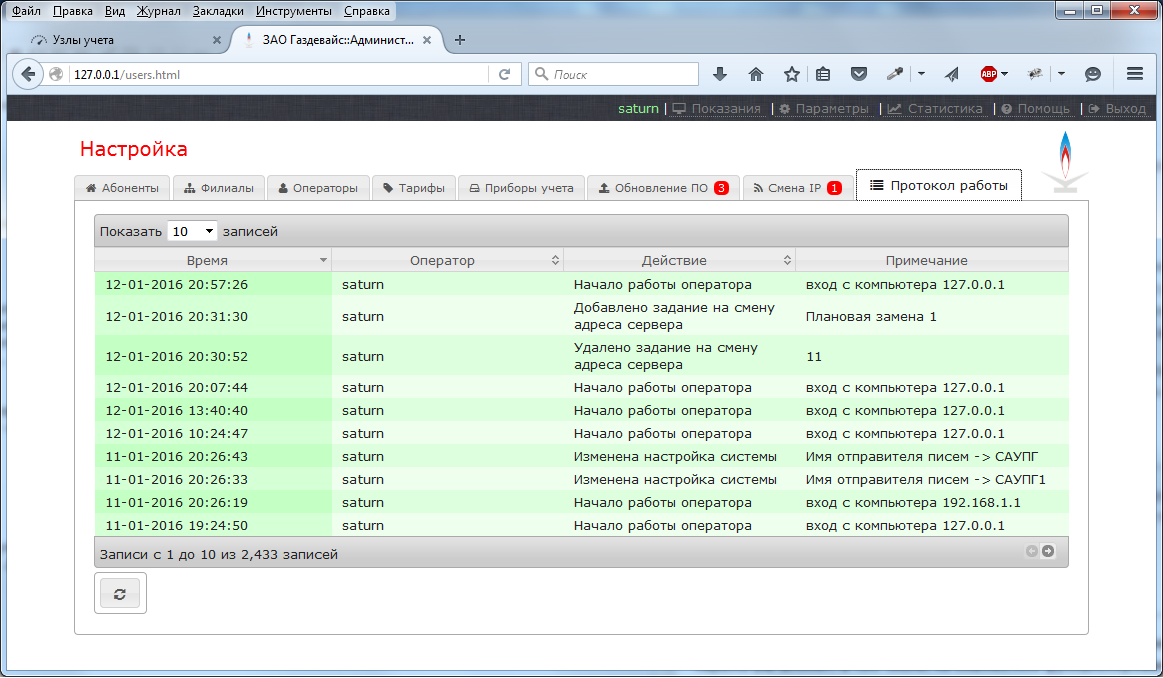
Task: Go to next page of records
Action: 1047,551
